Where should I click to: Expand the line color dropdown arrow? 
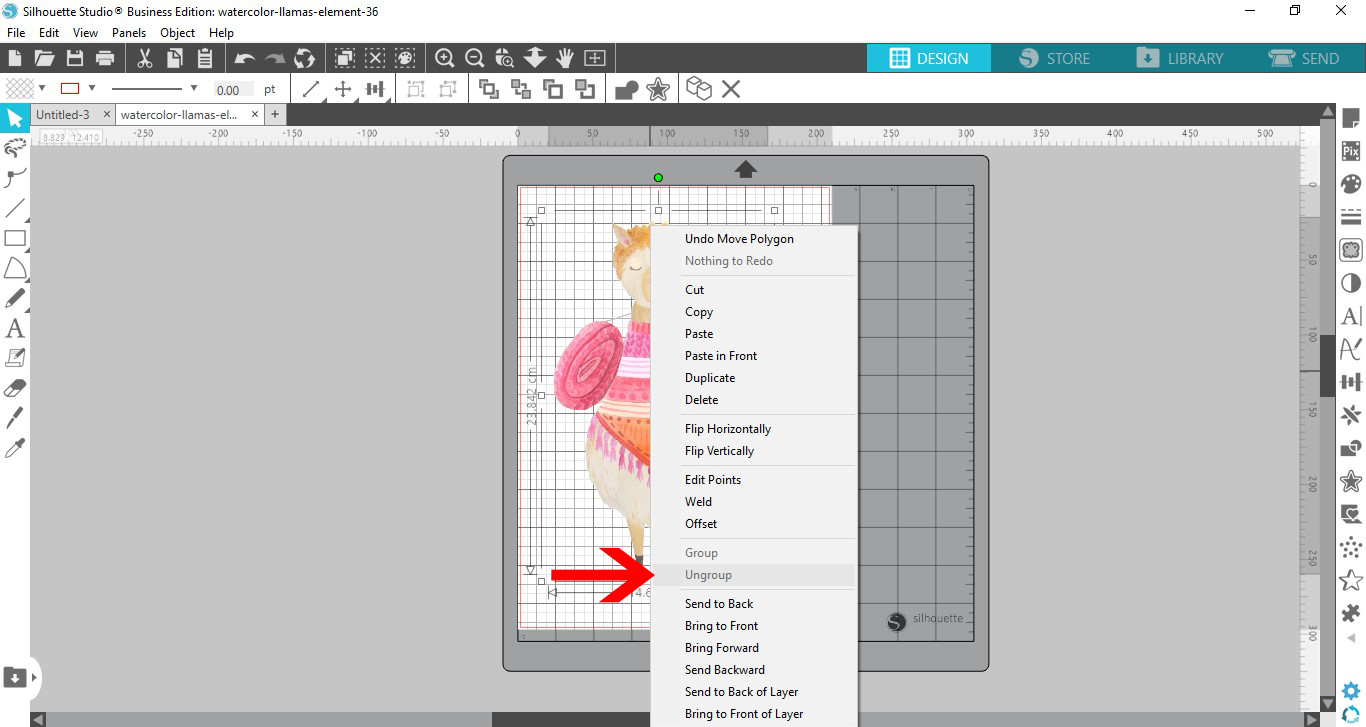tap(92, 88)
